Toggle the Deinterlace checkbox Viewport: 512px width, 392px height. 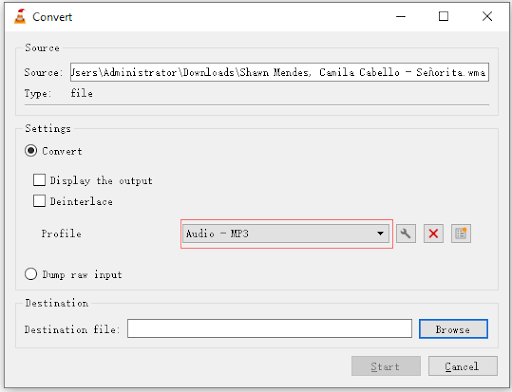point(39,201)
